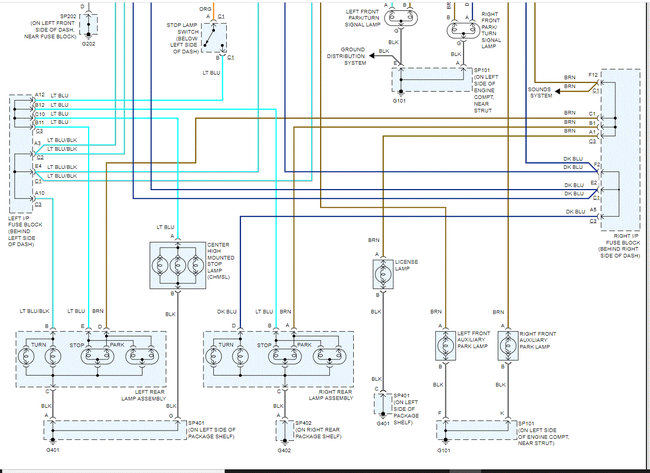Click the F12 pin label on the right fuse block
Screen dimensions: 650x473
pyautogui.click(x=593, y=75)
